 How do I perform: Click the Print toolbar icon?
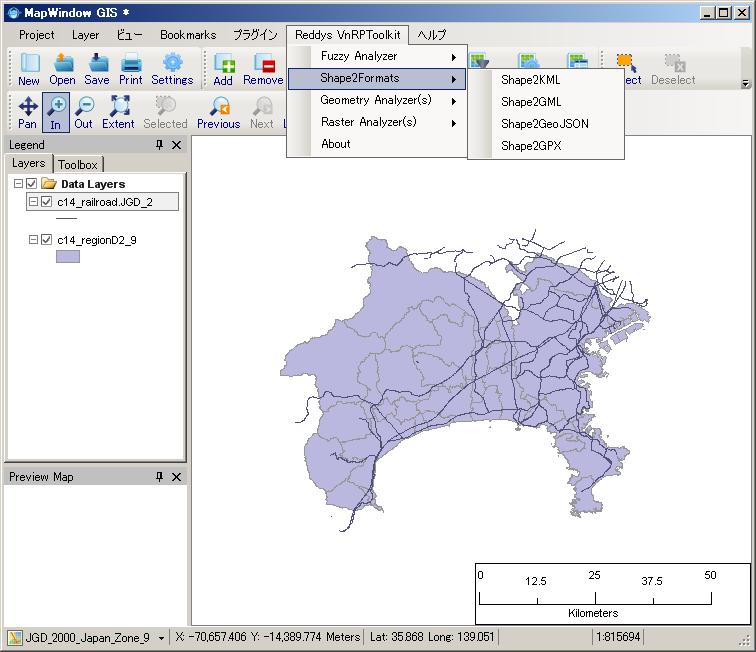(131, 67)
